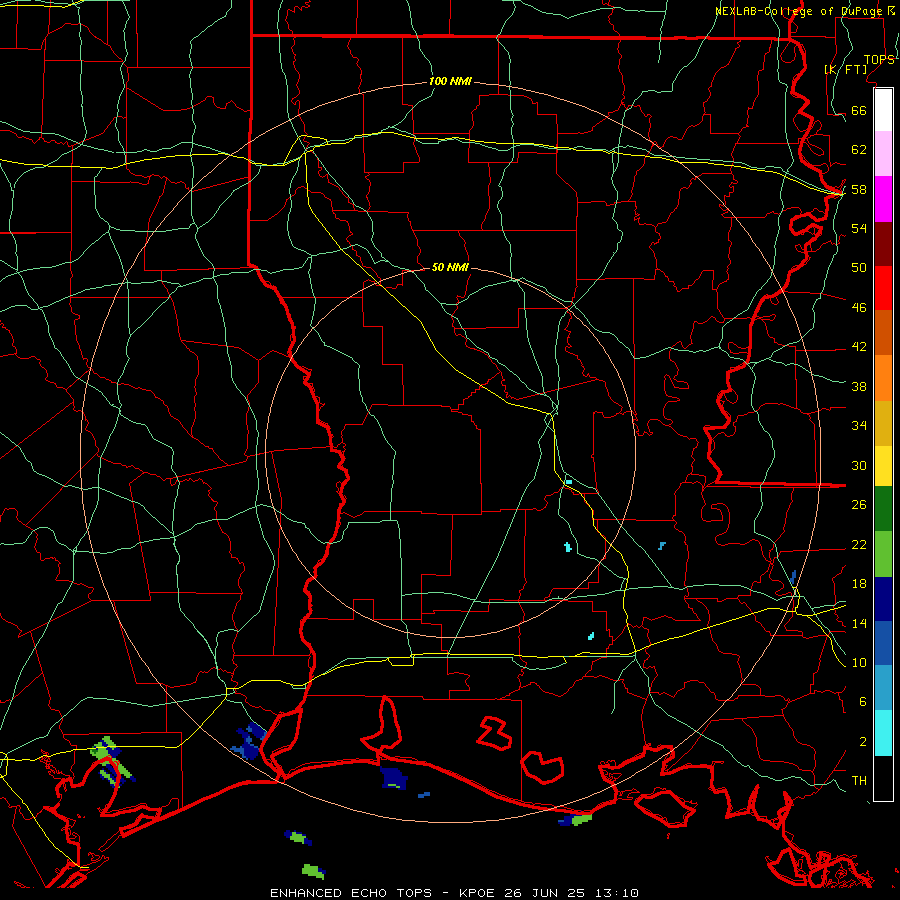Viewport: 900px width, 900px height.
Task: Click the "2" legend value
Action: tap(863, 742)
